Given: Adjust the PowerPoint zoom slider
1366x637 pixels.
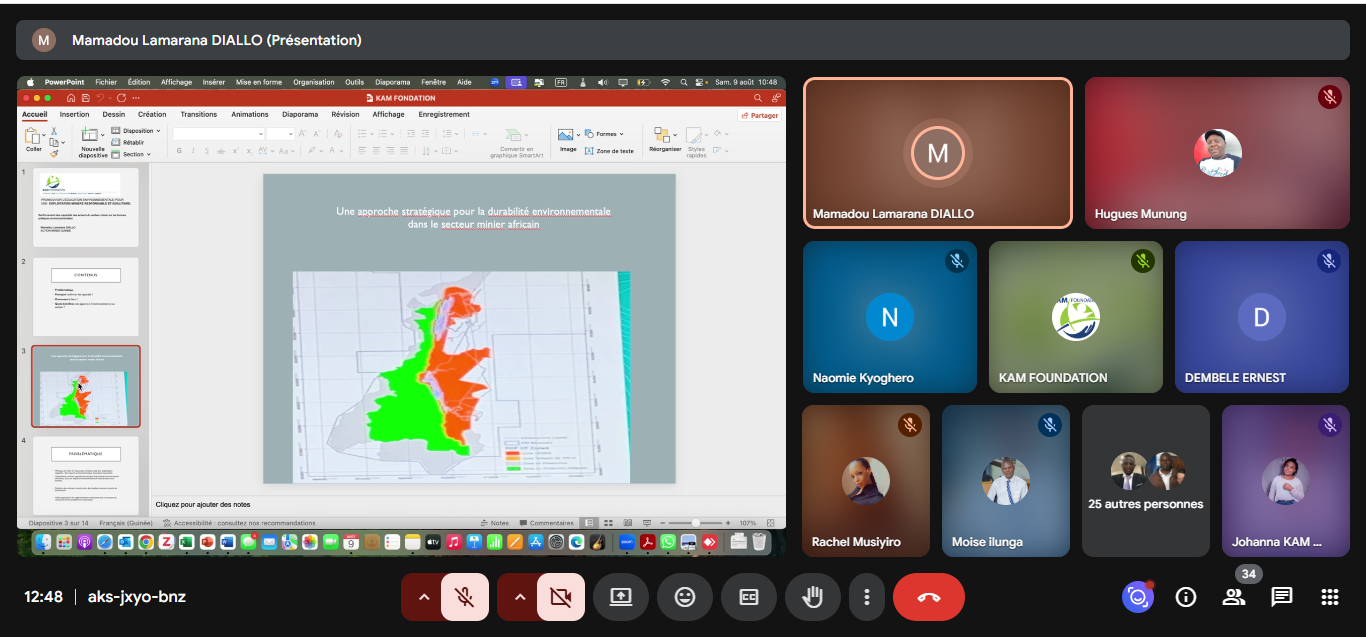Looking at the screenshot, I should coord(696,523).
